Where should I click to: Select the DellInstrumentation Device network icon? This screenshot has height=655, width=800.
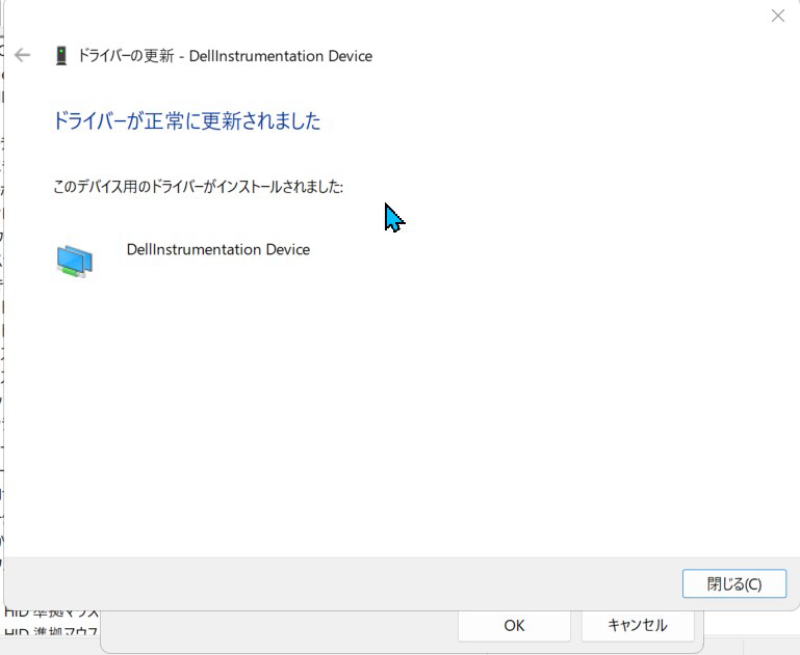coord(74,261)
